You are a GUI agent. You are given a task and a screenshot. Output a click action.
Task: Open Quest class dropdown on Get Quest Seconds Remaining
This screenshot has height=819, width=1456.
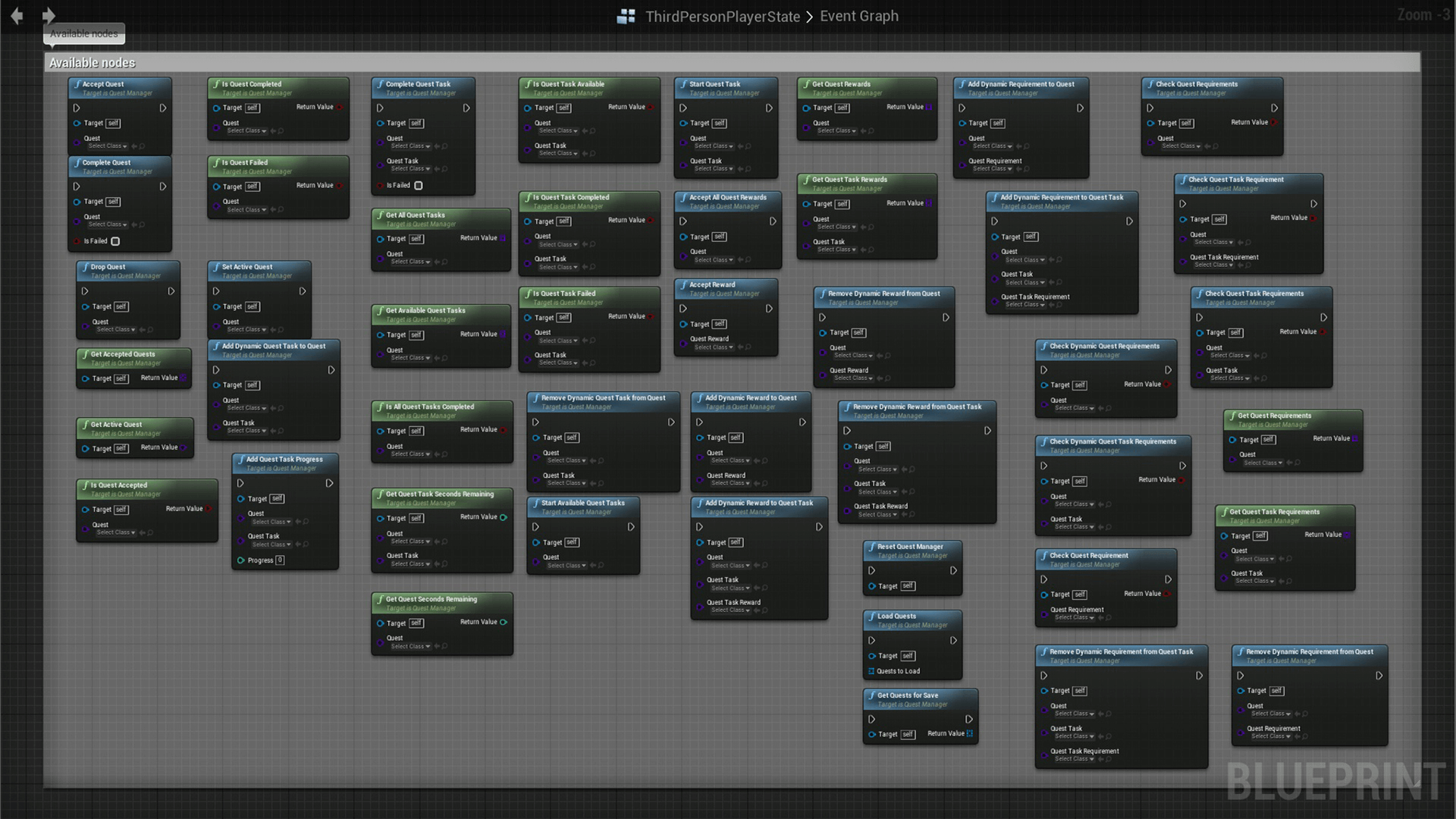tap(410, 646)
